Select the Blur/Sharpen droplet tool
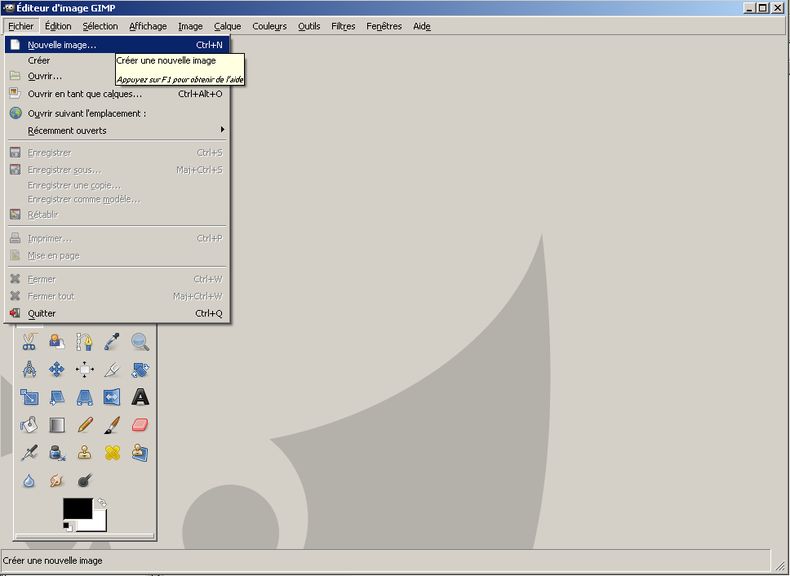 pos(29,480)
